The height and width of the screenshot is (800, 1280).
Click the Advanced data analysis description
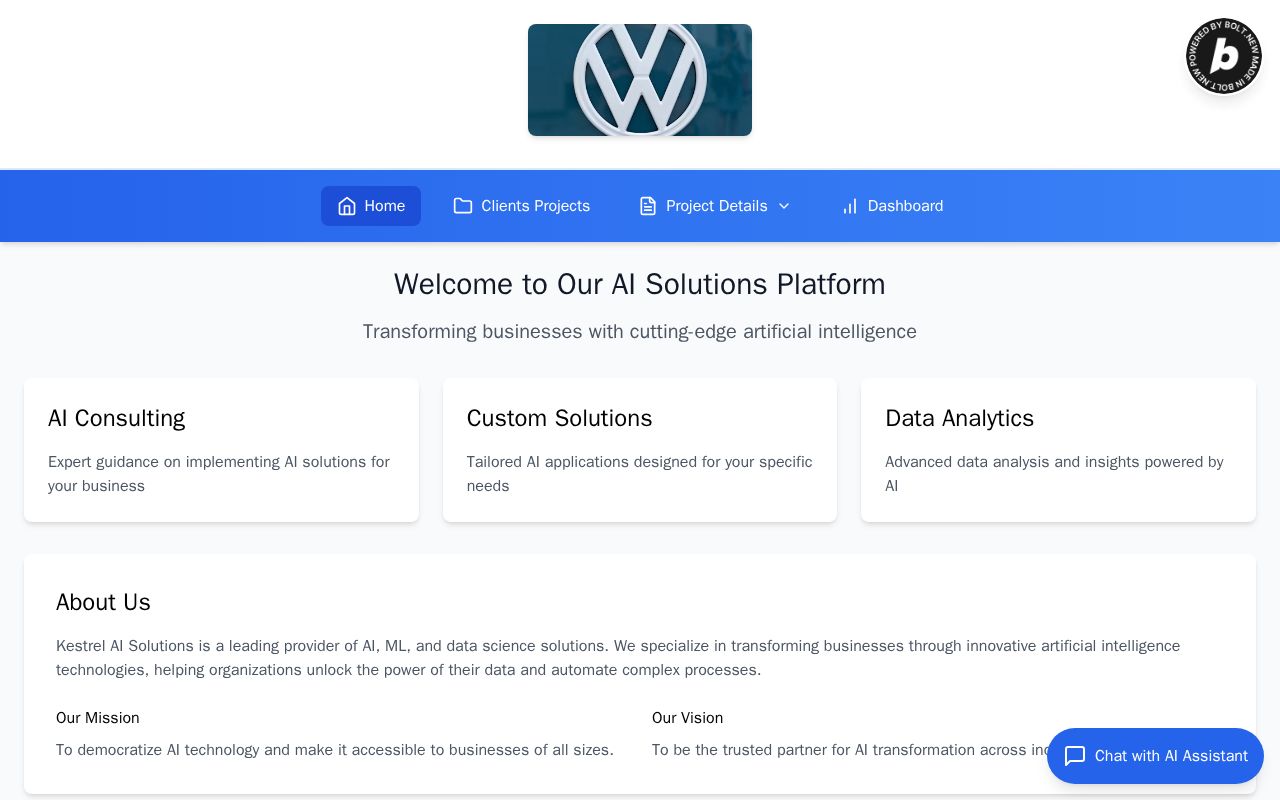pyautogui.click(x=1055, y=474)
